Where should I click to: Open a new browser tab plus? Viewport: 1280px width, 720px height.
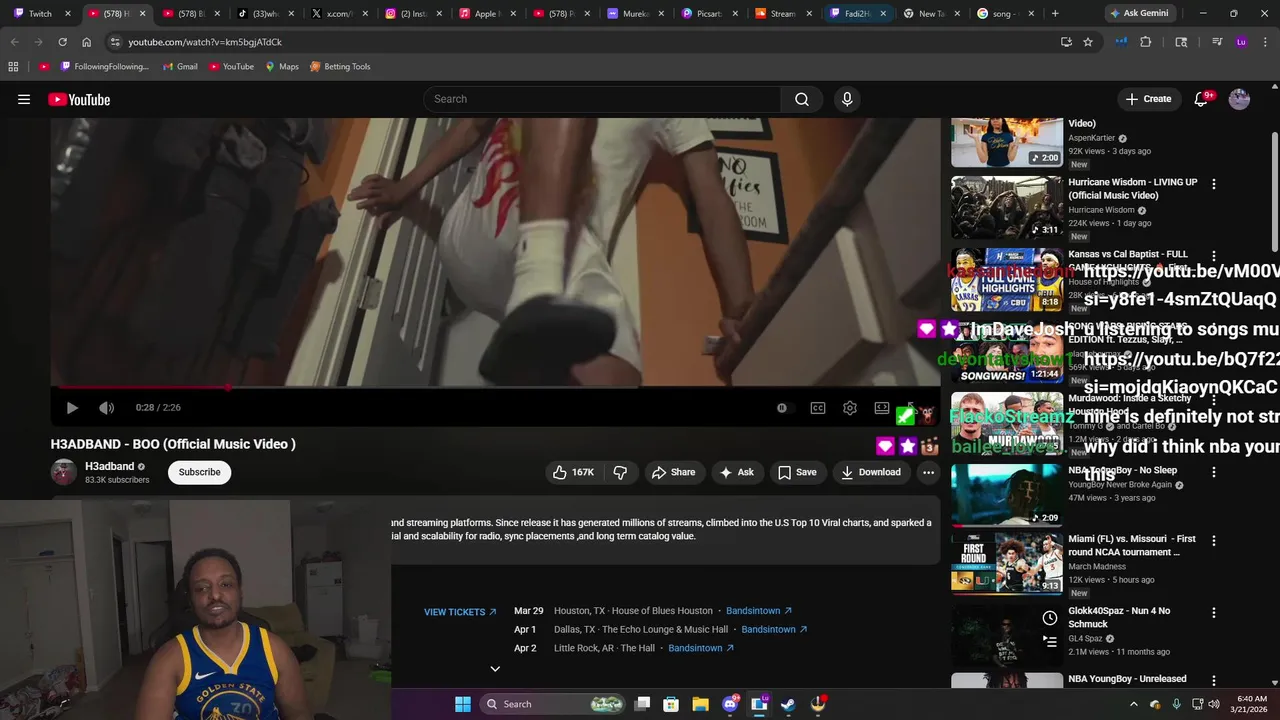click(x=1055, y=14)
